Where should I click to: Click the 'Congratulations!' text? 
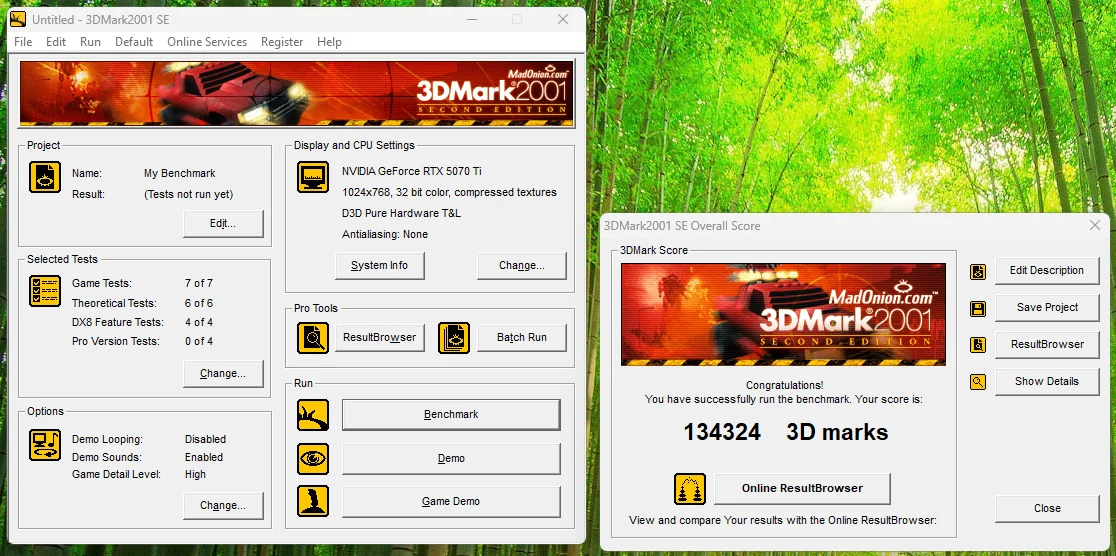[784, 385]
